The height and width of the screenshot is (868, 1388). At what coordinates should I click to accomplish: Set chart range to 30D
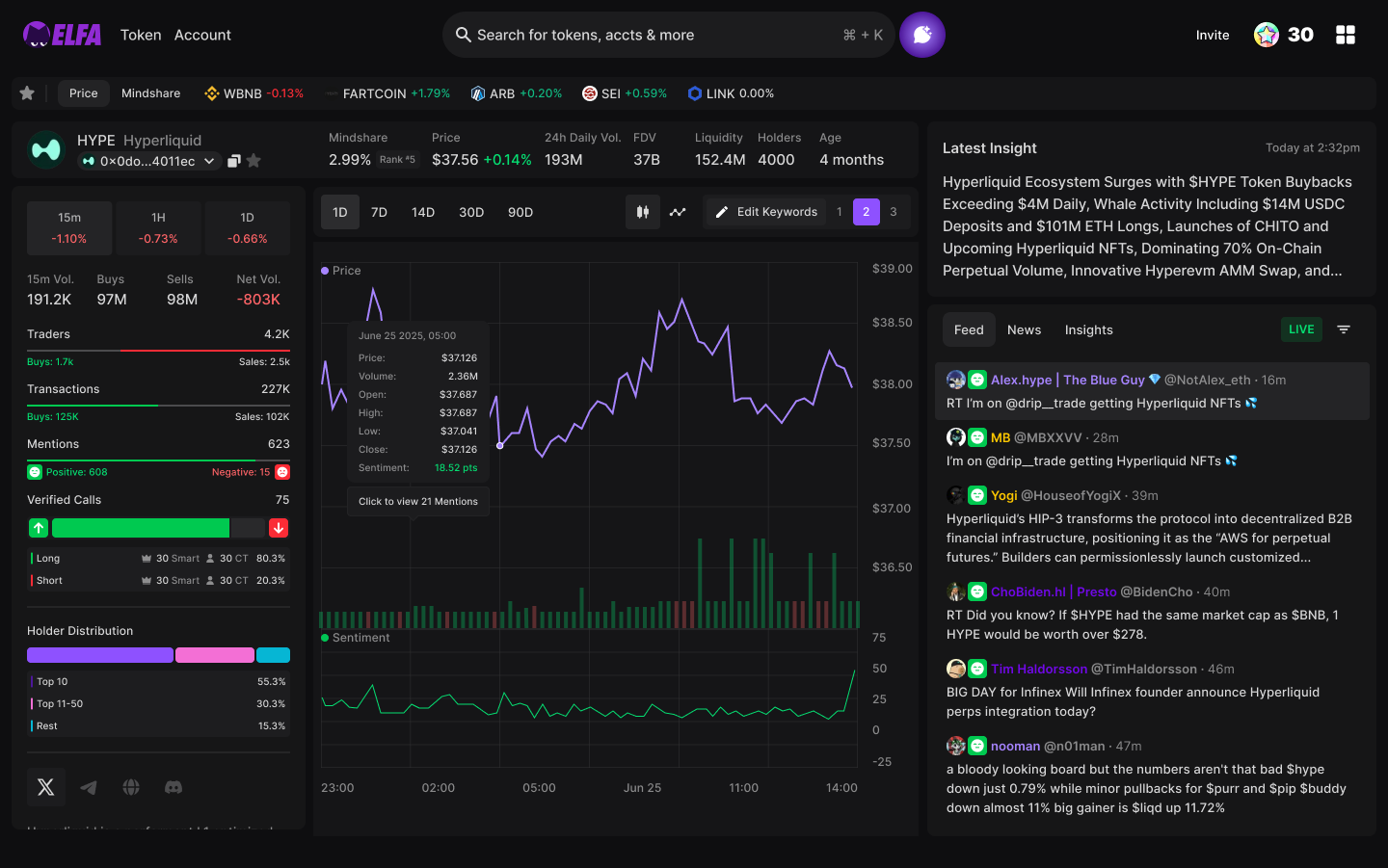click(x=471, y=212)
